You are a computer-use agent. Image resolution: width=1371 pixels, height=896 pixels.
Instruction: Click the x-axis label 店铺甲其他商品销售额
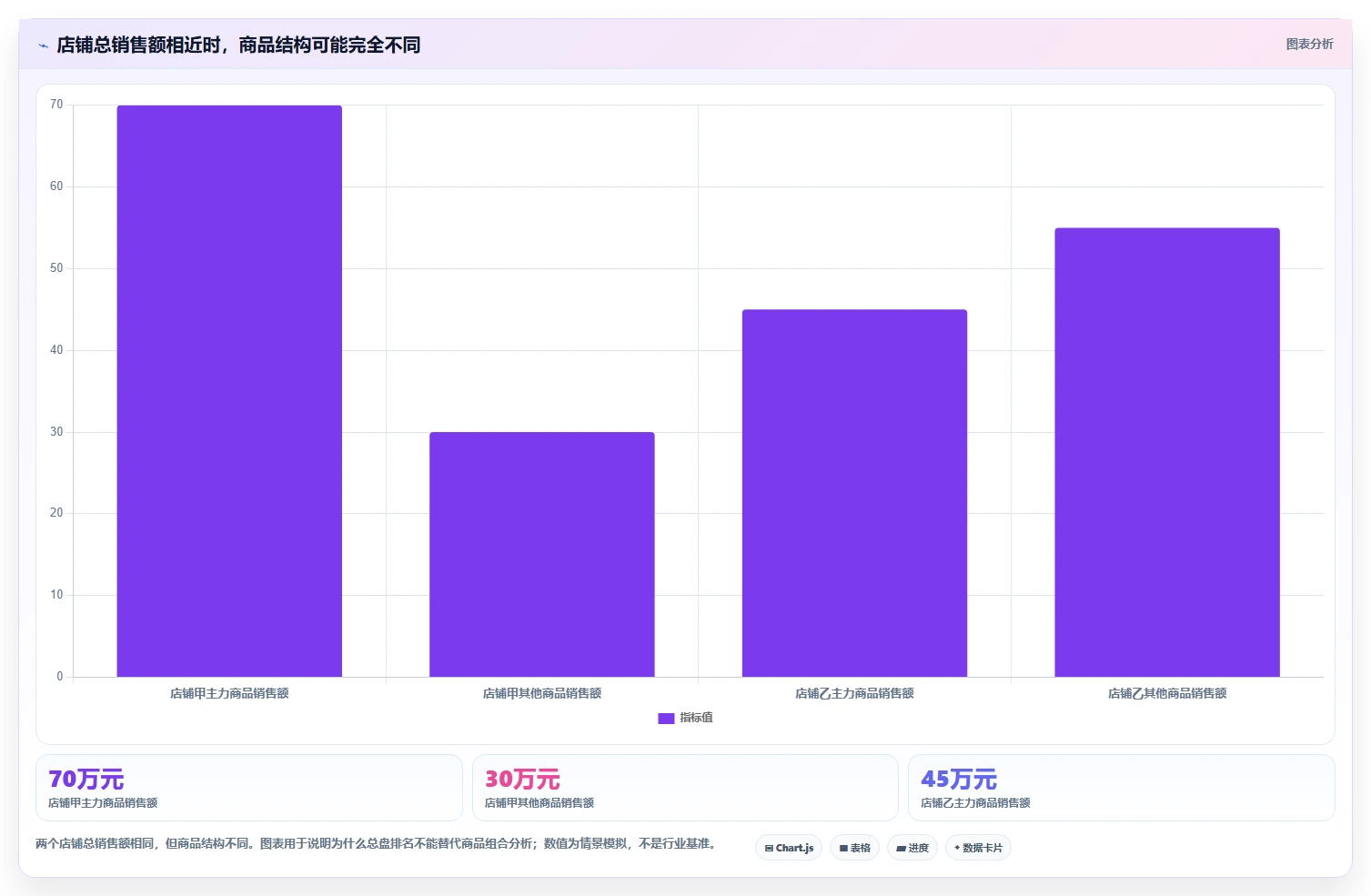(x=542, y=693)
